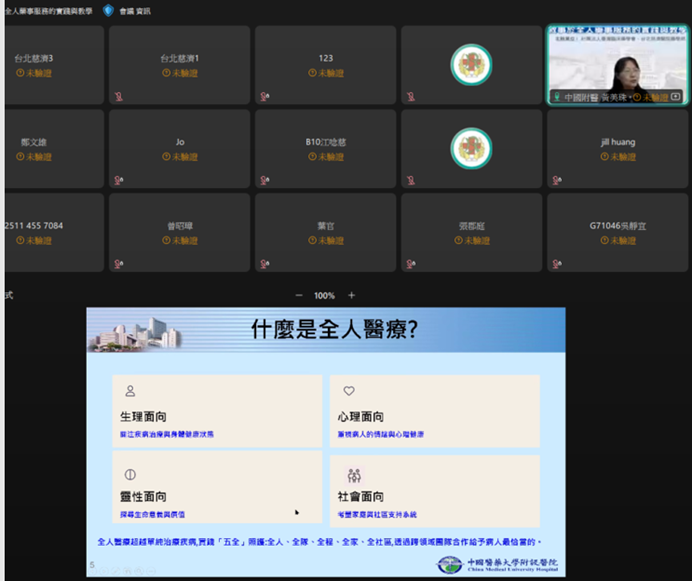Click muted mic icon on B10江唸慈 tile
This screenshot has height=581, width=692.
[265, 180]
